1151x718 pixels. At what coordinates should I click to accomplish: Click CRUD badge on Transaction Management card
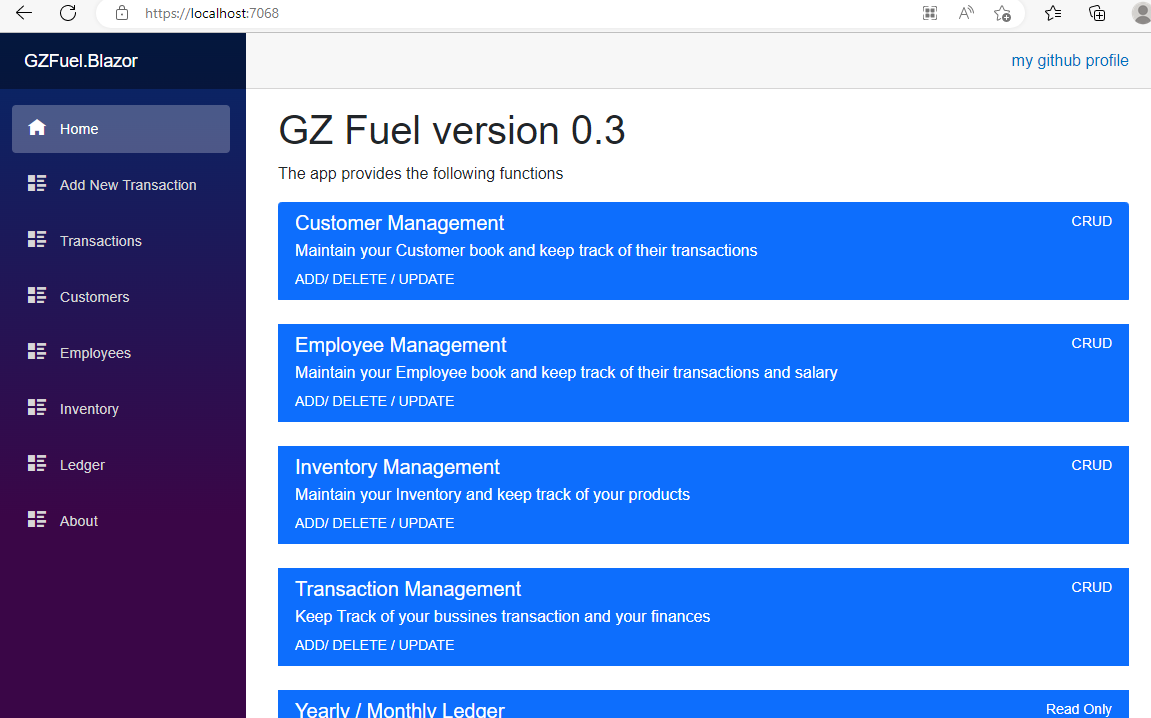coord(1092,587)
